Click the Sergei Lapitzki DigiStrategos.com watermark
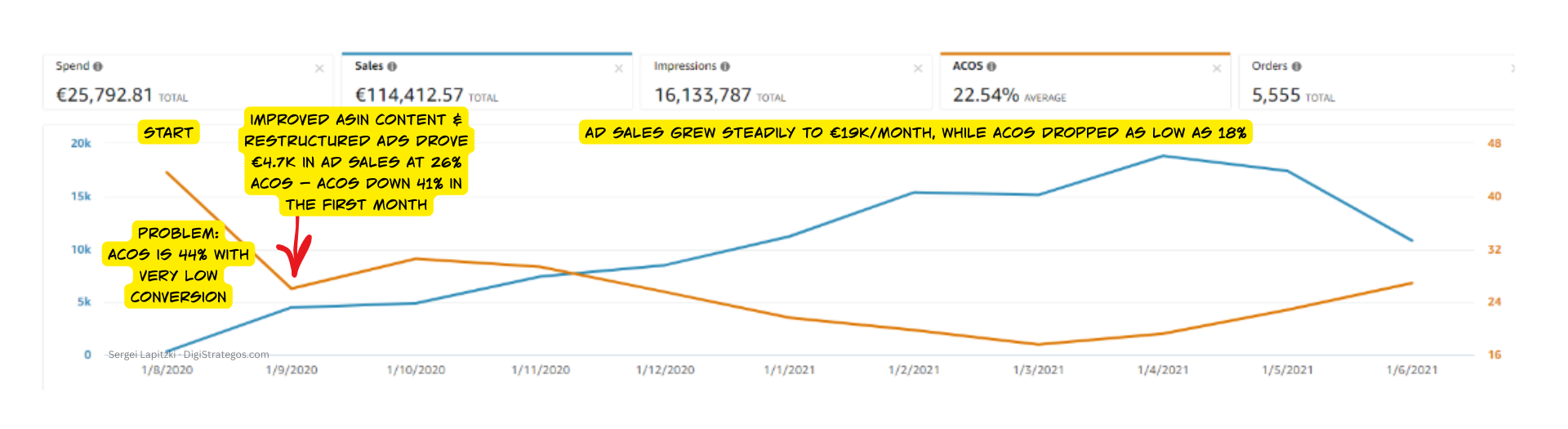The height and width of the screenshot is (429, 1568). point(189,355)
